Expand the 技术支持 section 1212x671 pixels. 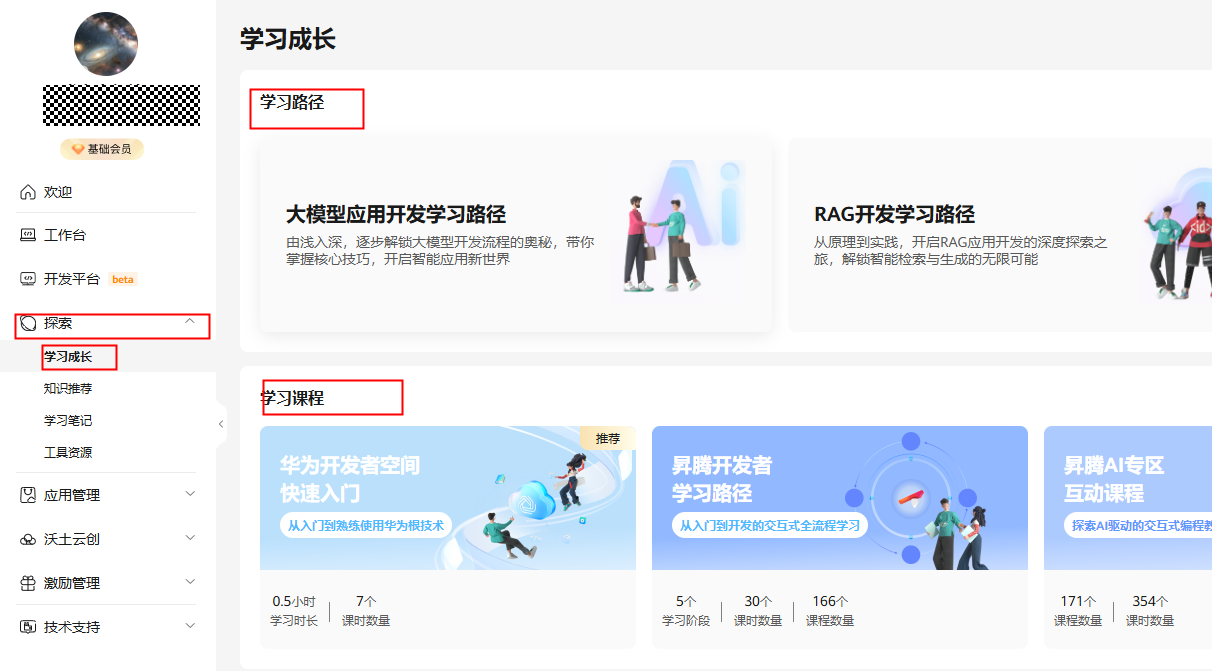coord(191,625)
